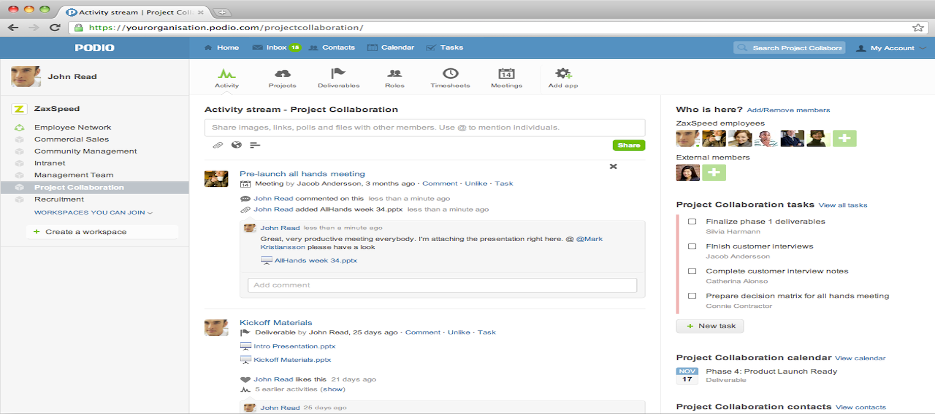Select Community Management workspace
Viewport: 935px width, 414px height.
(85, 151)
